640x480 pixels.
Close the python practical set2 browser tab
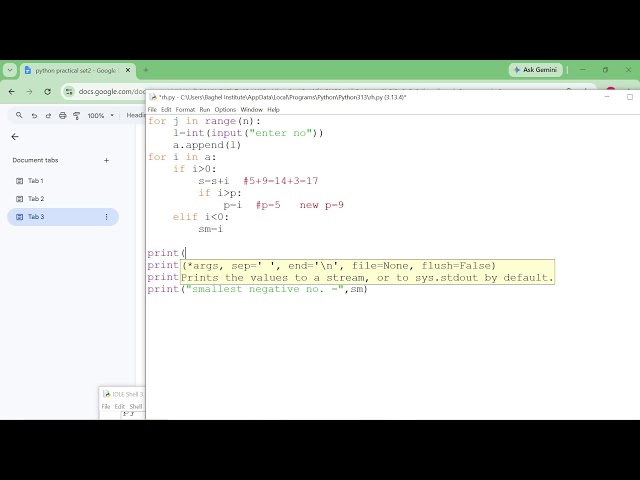pos(128,70)
